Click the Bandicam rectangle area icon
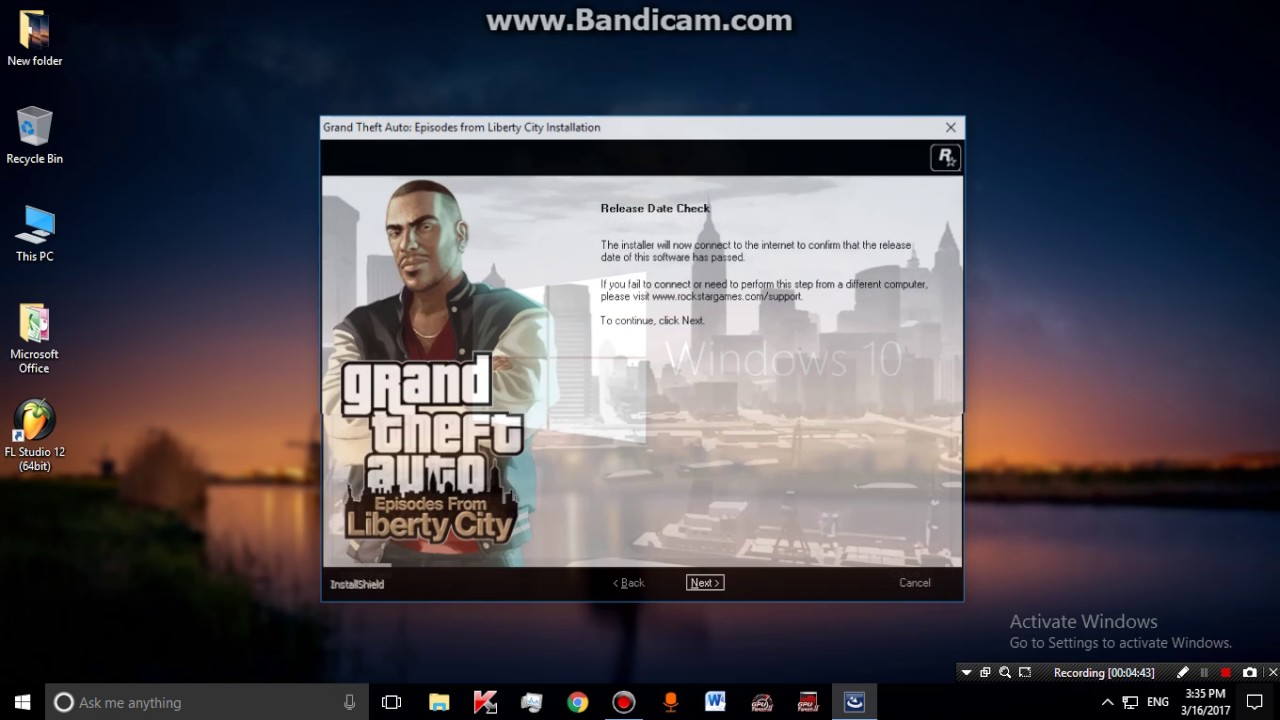This screenshot has height=720, width=1280. tap(1027, 673)
